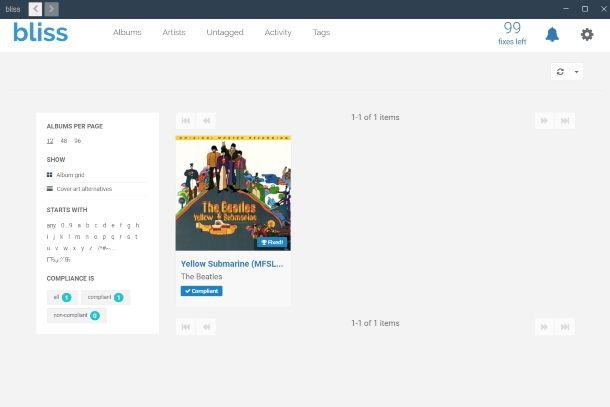Filter albums starting with 0..9
Viewport: 610px width, 407px height.
67,225
